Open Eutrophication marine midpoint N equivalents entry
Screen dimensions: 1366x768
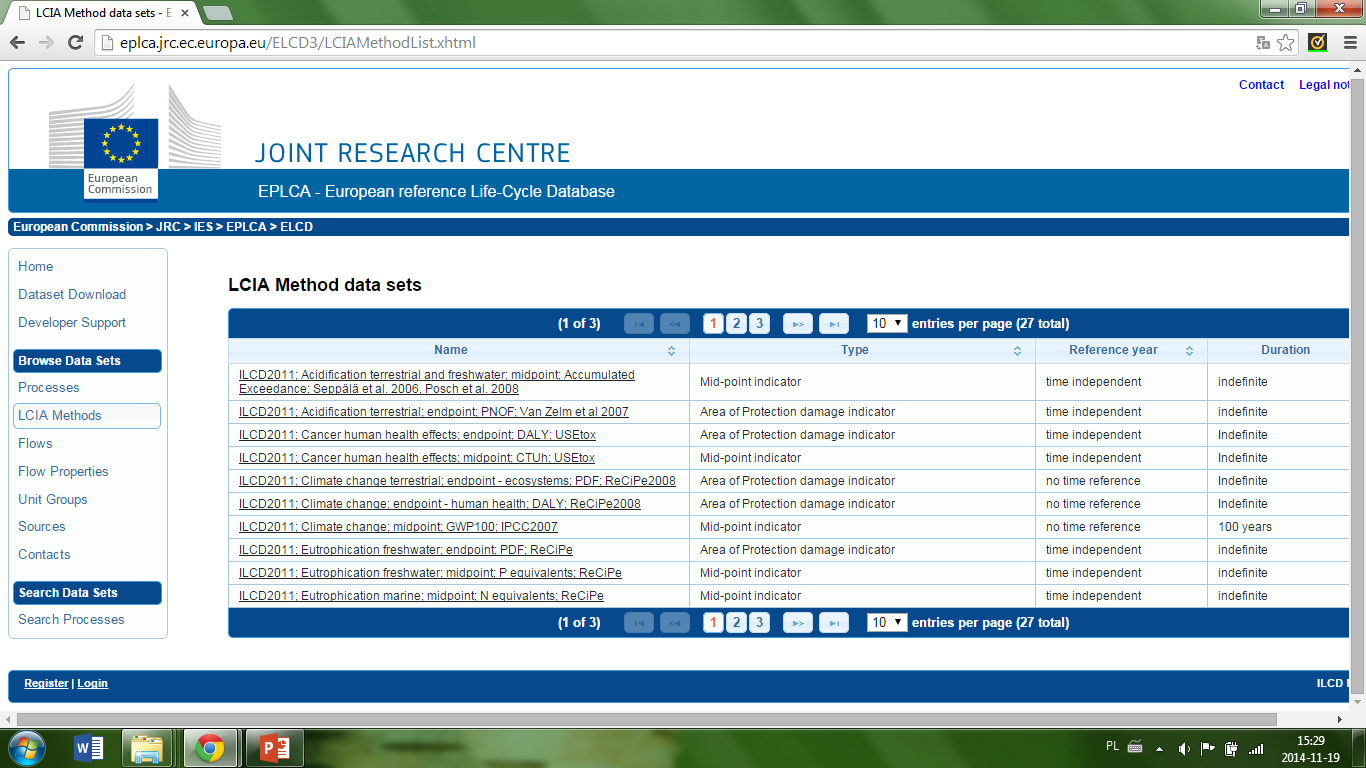[421, 596]
